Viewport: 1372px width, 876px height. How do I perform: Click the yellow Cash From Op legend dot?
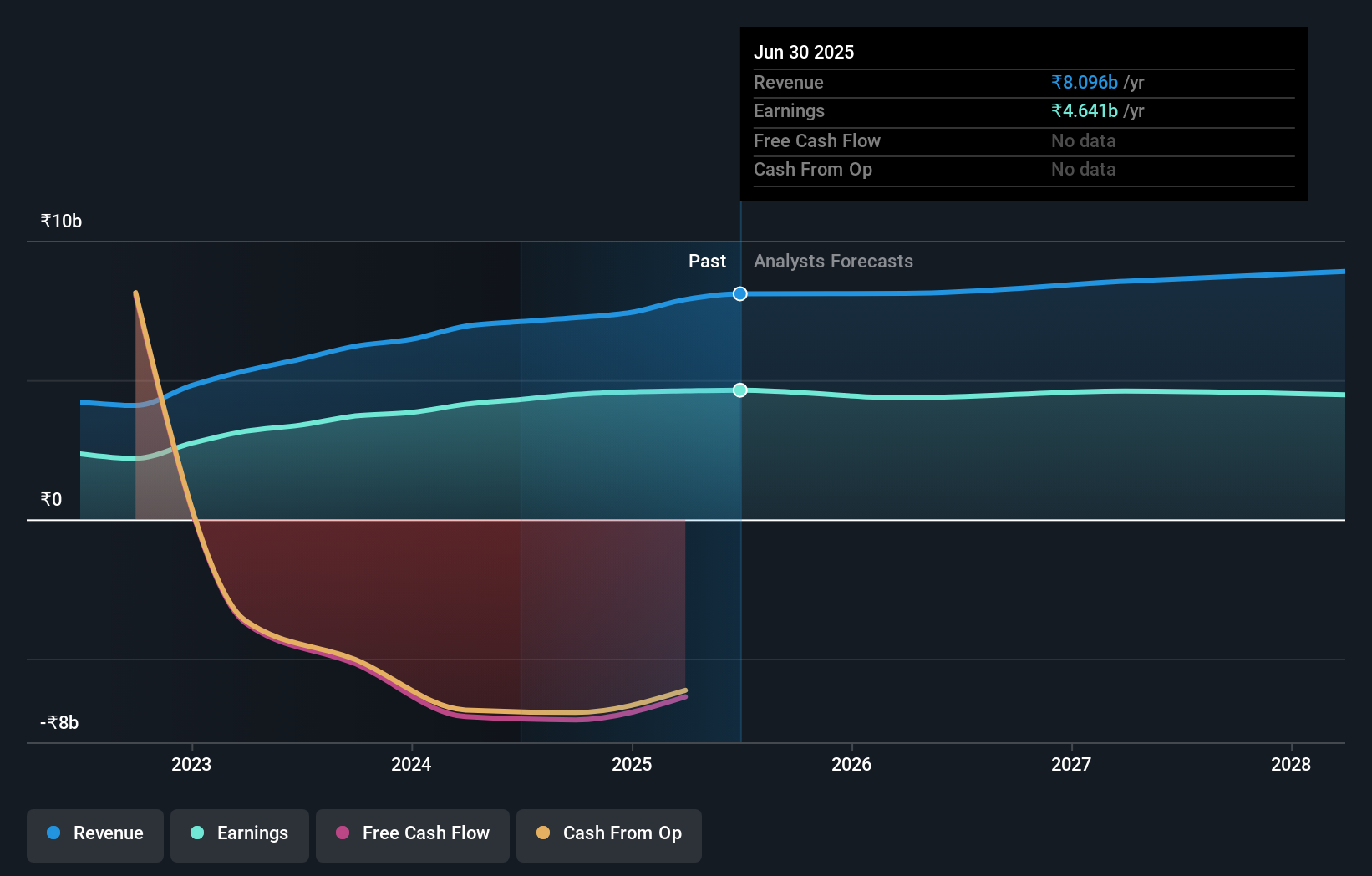543,833
